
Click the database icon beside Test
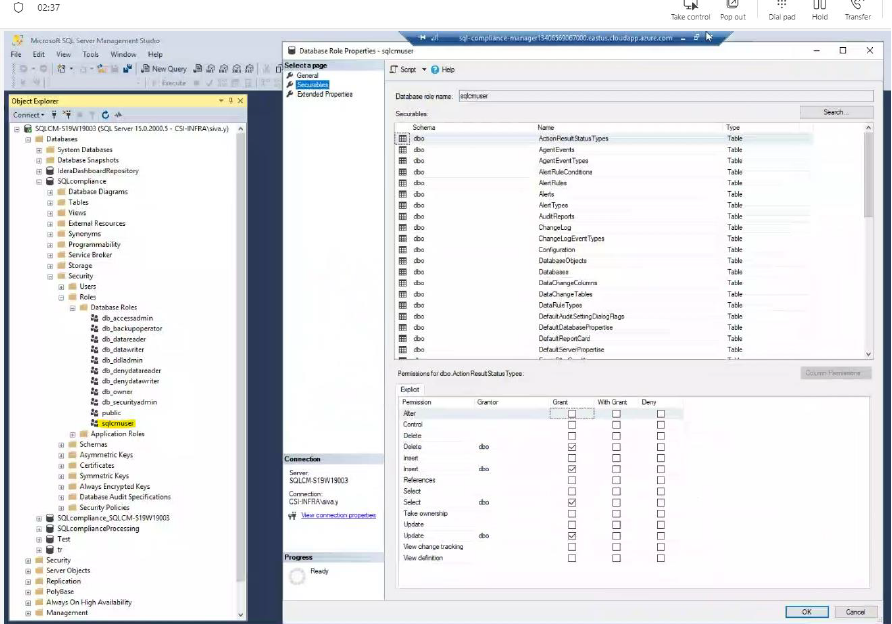[50, 539]
